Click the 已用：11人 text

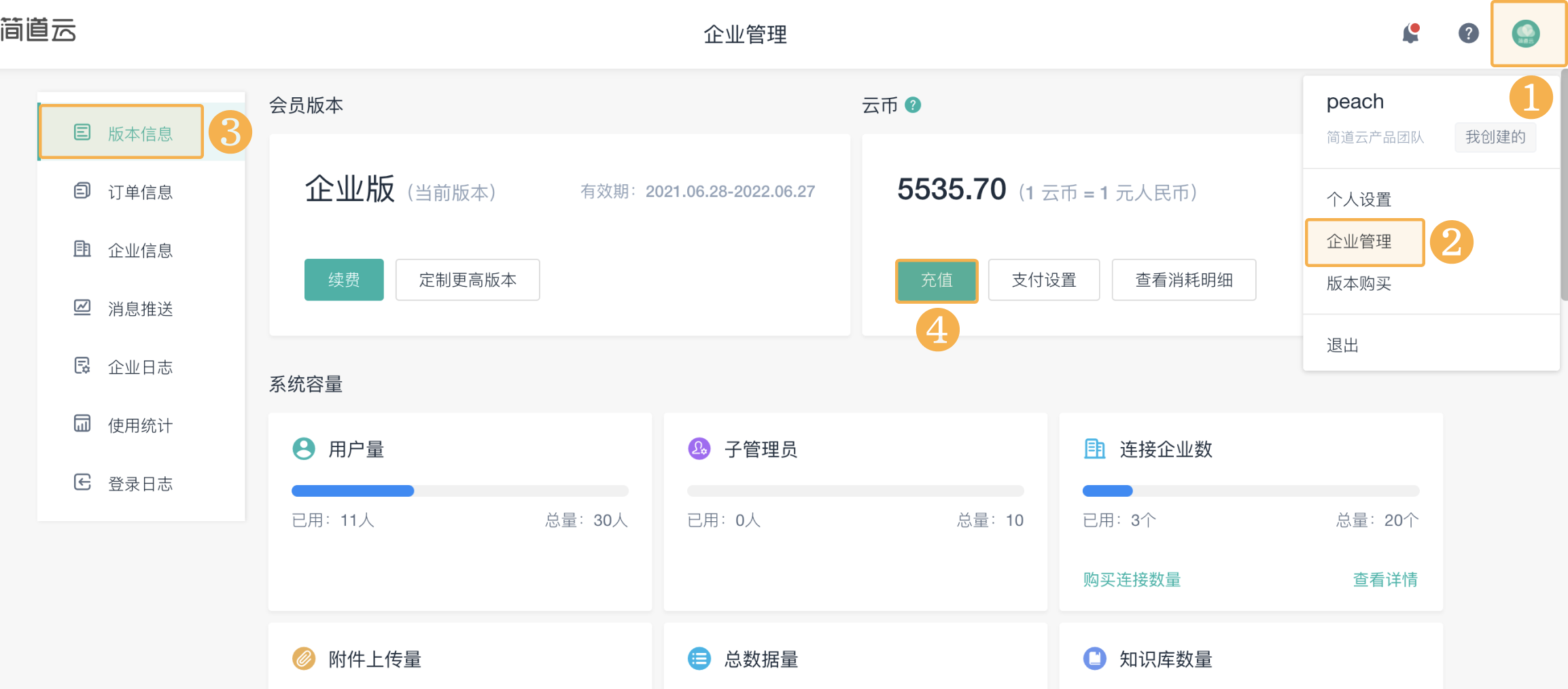point(333,520)
